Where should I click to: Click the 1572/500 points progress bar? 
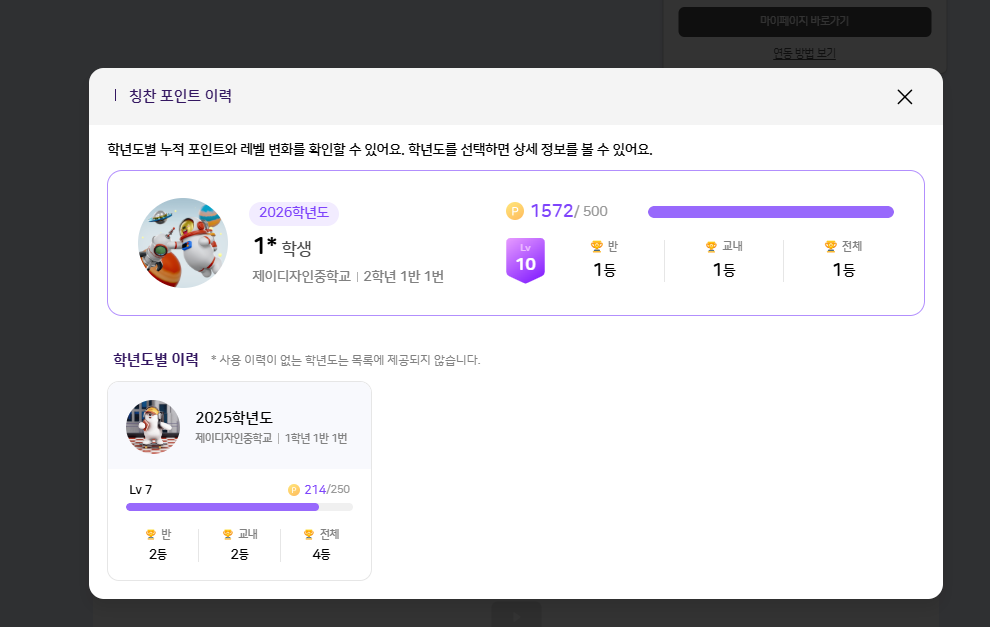click(770, 212)
